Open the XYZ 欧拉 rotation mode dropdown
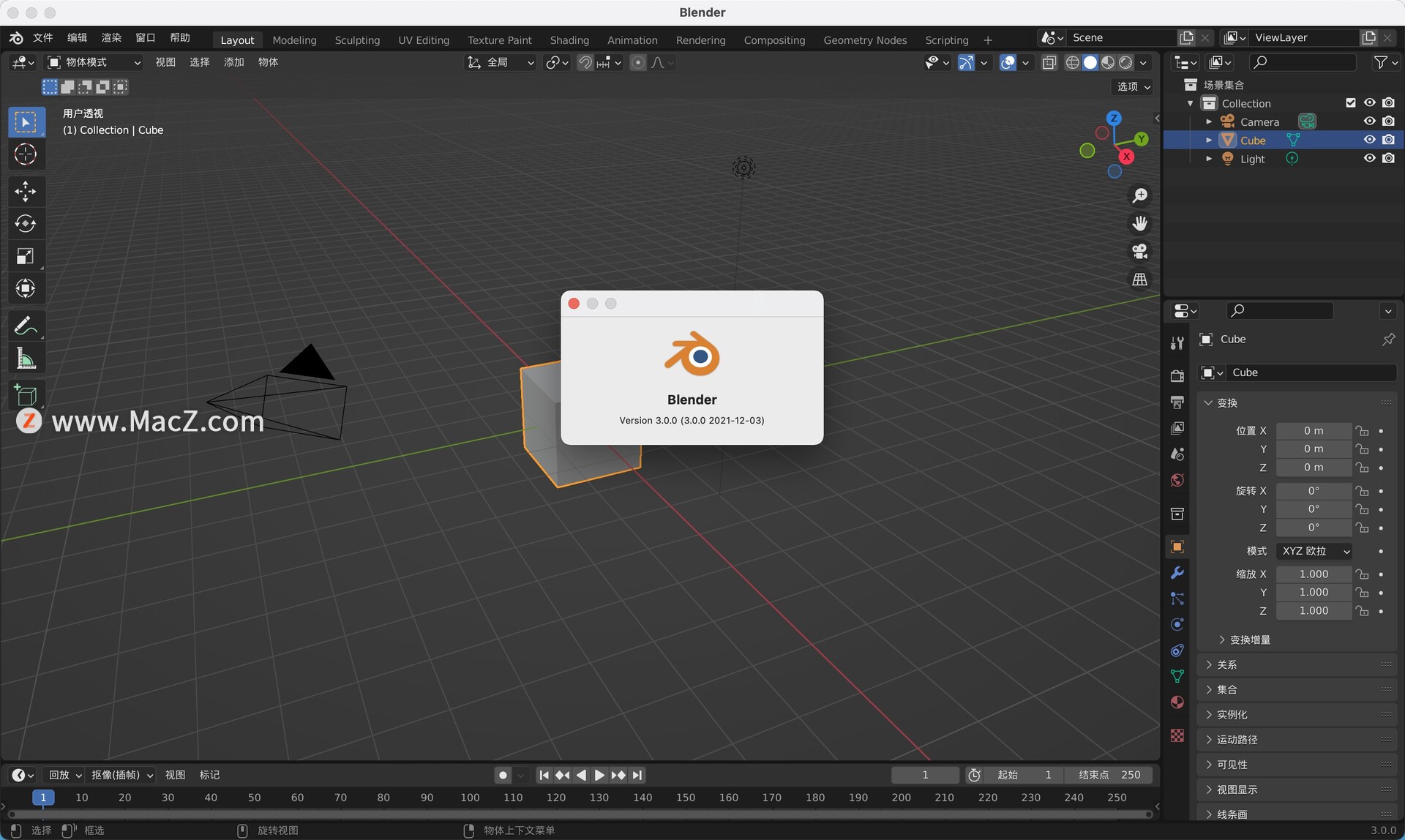 pos(1314,551)
